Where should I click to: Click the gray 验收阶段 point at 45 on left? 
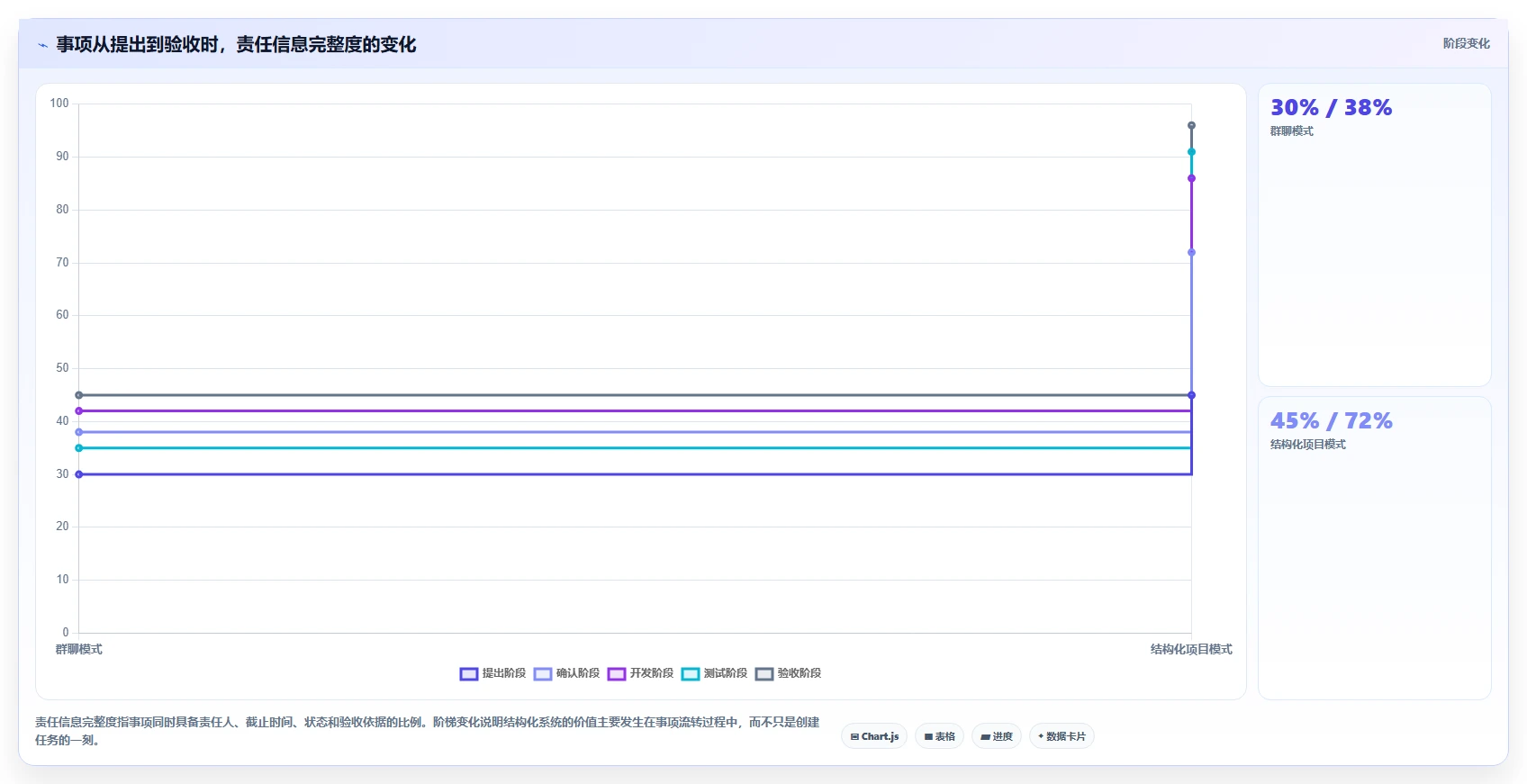click(78, 395)
